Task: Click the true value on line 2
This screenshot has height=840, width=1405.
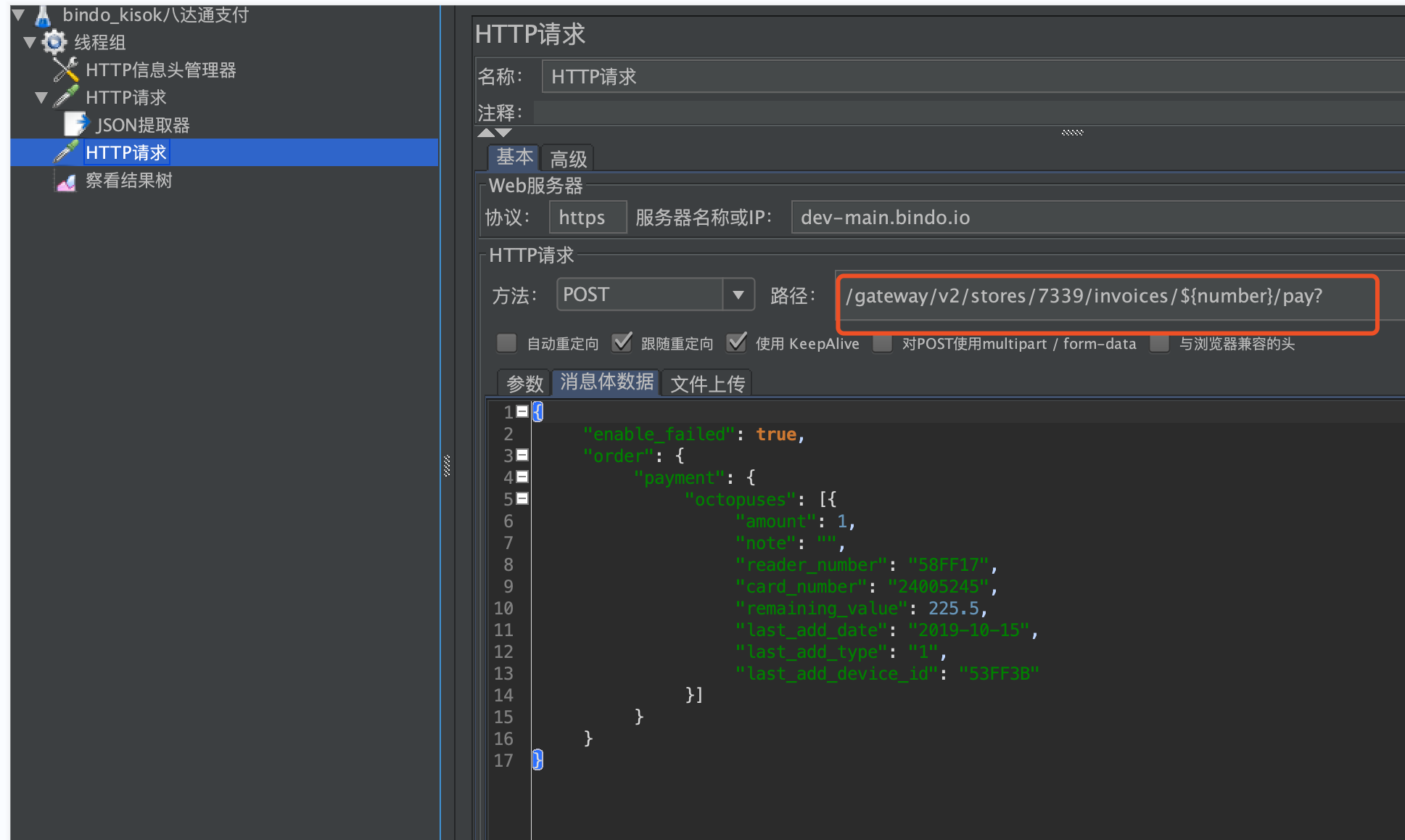Action: [776, 434]
